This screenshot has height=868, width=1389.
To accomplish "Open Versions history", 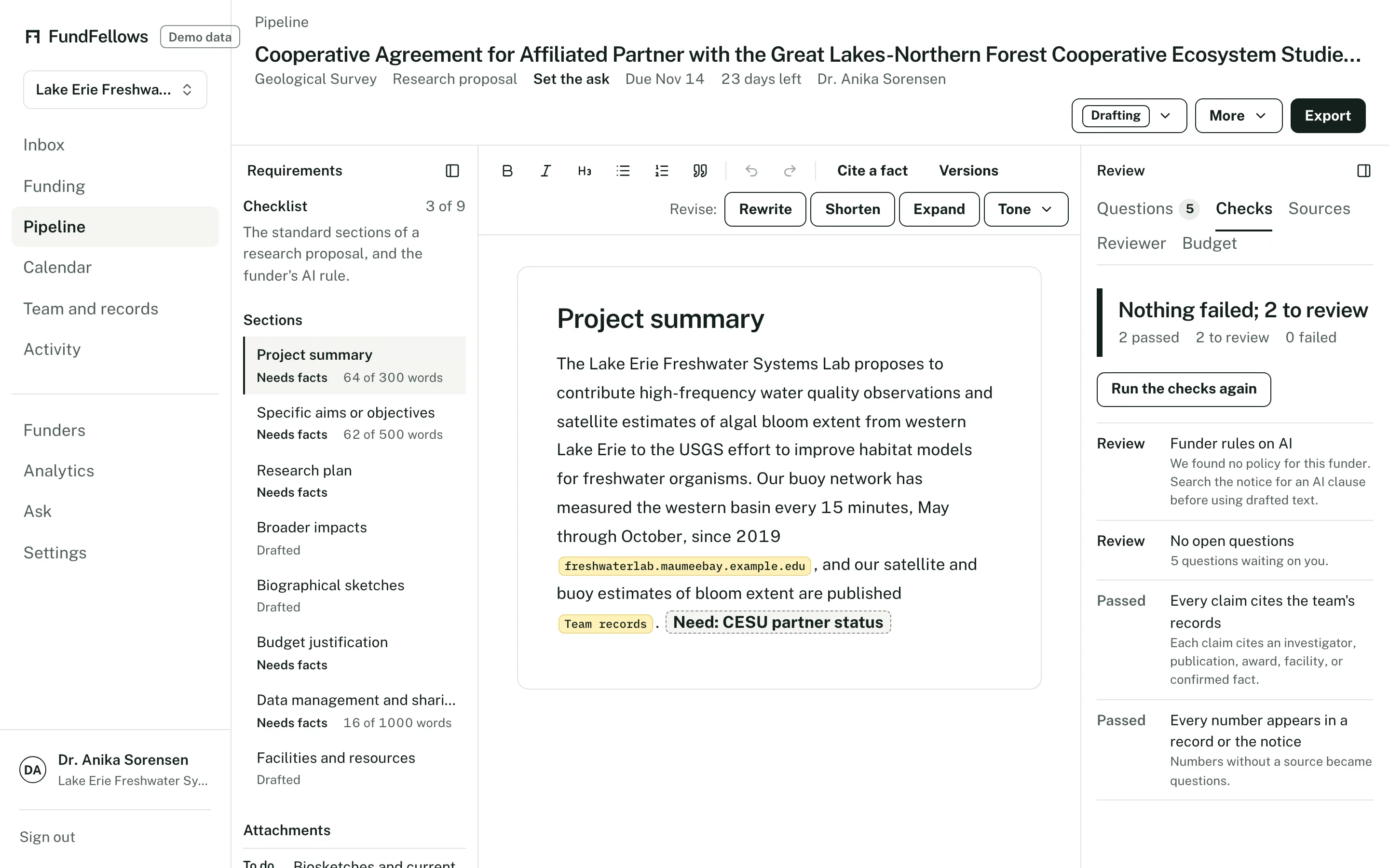I will tap(968, 171).
